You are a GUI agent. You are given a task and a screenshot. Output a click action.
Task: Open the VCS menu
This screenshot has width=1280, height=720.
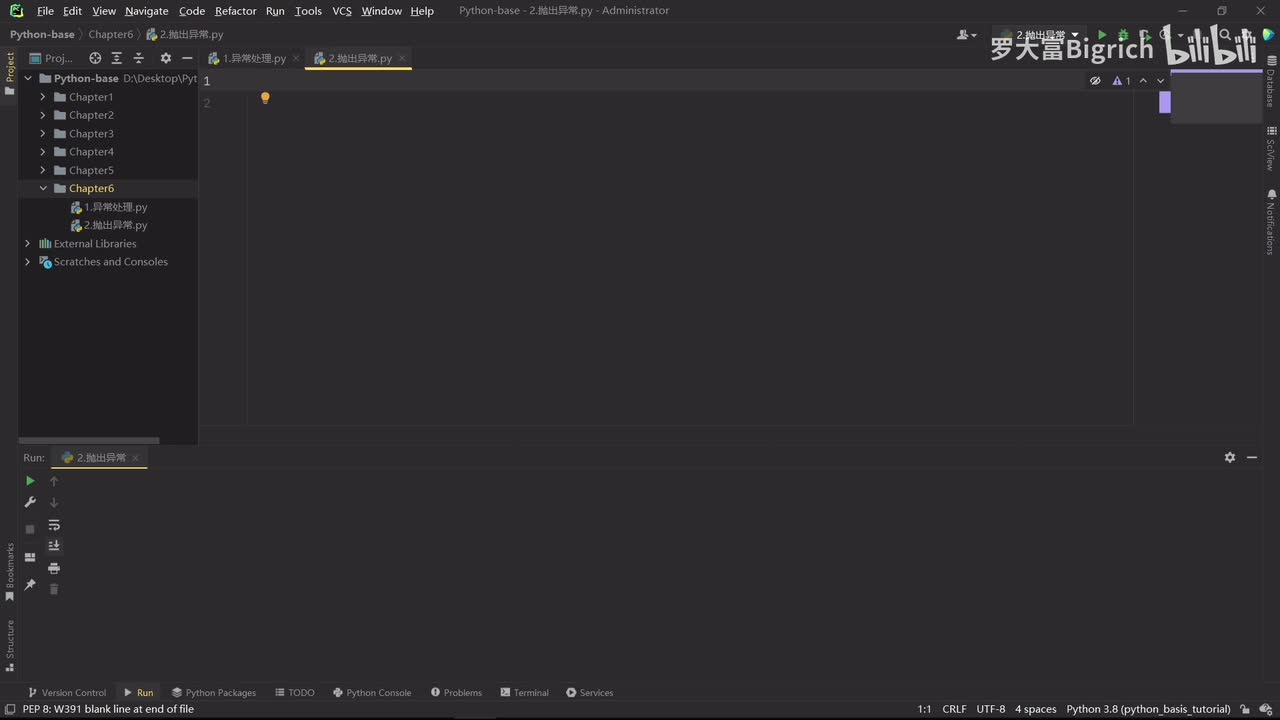tap(342, 11)
